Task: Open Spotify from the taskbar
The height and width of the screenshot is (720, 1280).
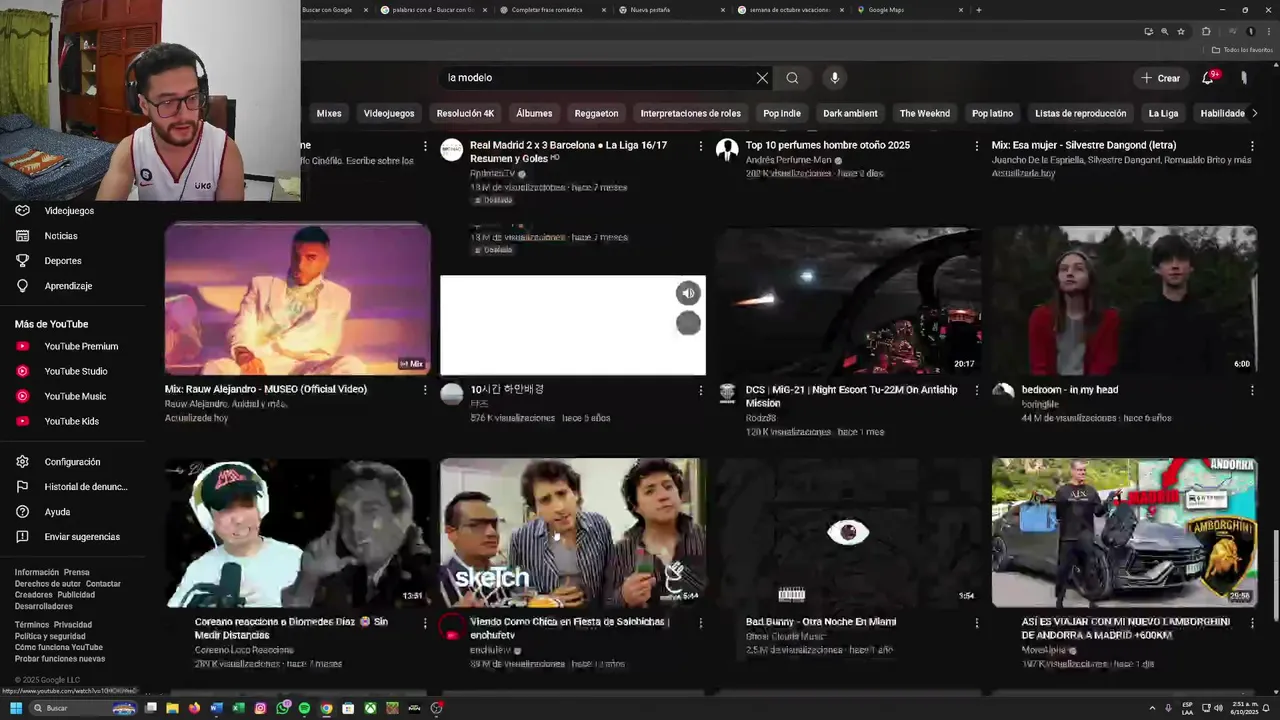Action: (304, 708)
